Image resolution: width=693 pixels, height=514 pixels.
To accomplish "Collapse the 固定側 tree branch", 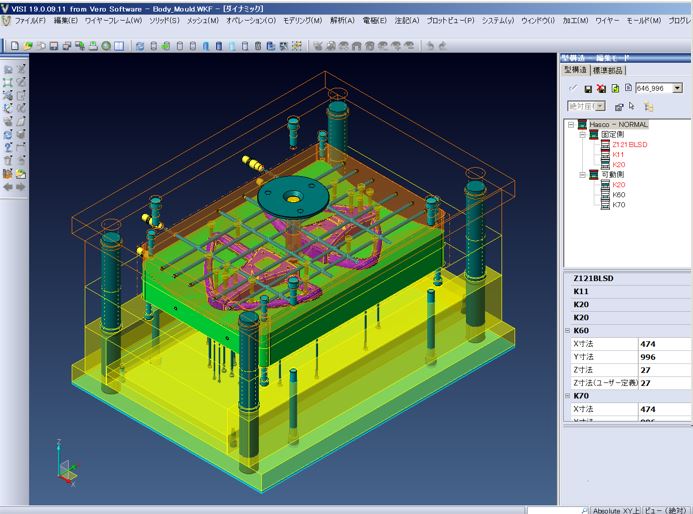I will [582, 135].
